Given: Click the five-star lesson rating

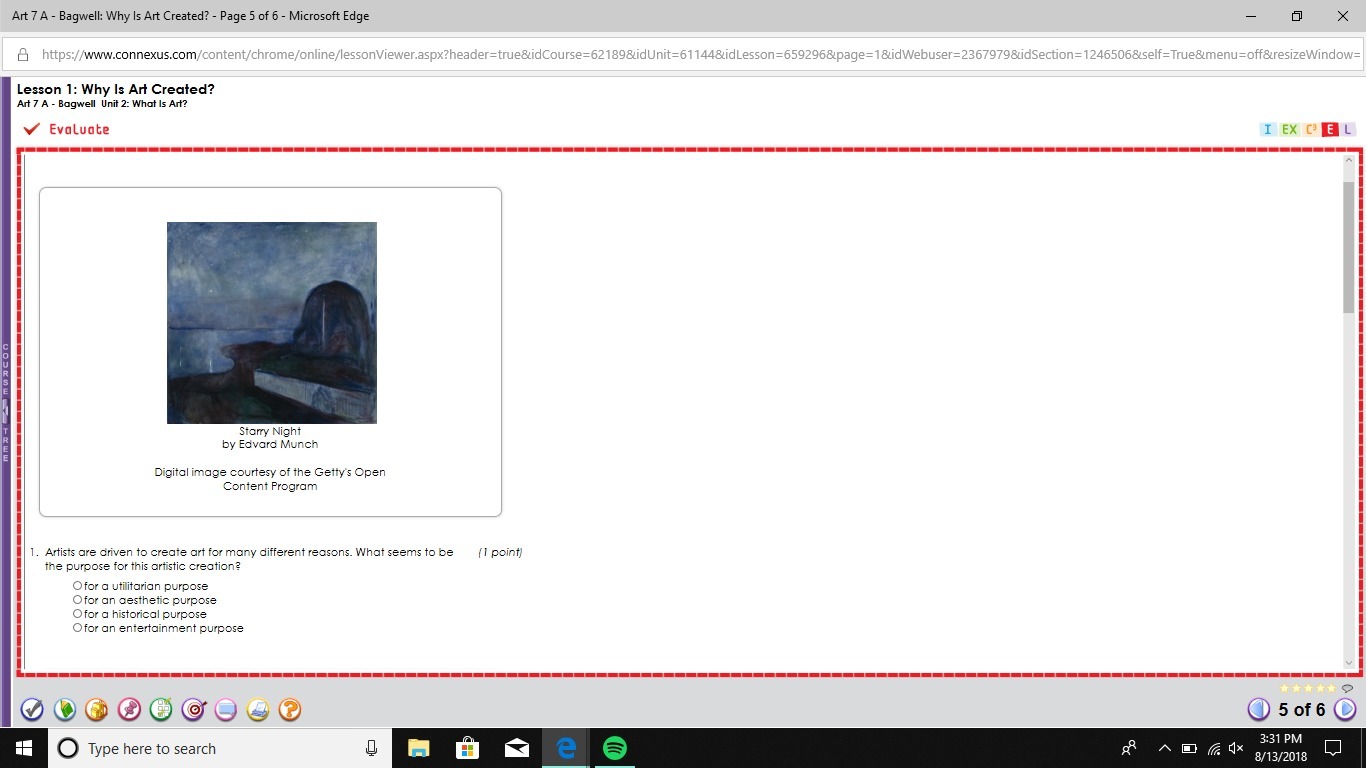Looking at the screenshot, I should (1308, 688).
